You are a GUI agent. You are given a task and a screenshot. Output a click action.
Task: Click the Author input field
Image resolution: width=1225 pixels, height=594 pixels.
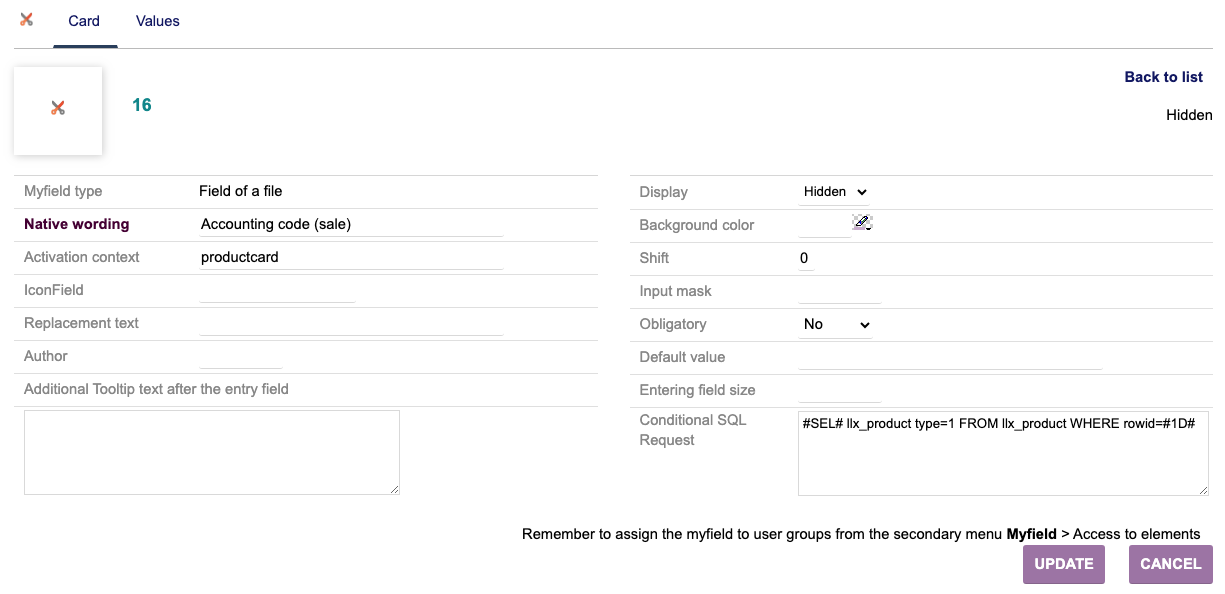coord(241,357)
